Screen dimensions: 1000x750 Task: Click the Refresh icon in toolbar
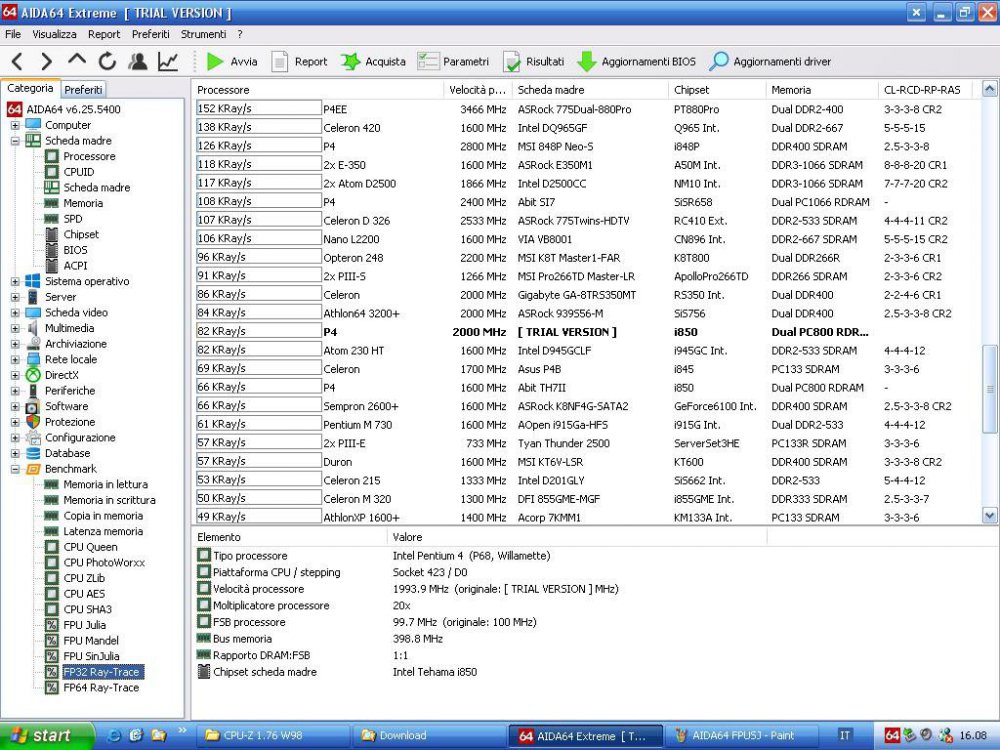point(107,61)
